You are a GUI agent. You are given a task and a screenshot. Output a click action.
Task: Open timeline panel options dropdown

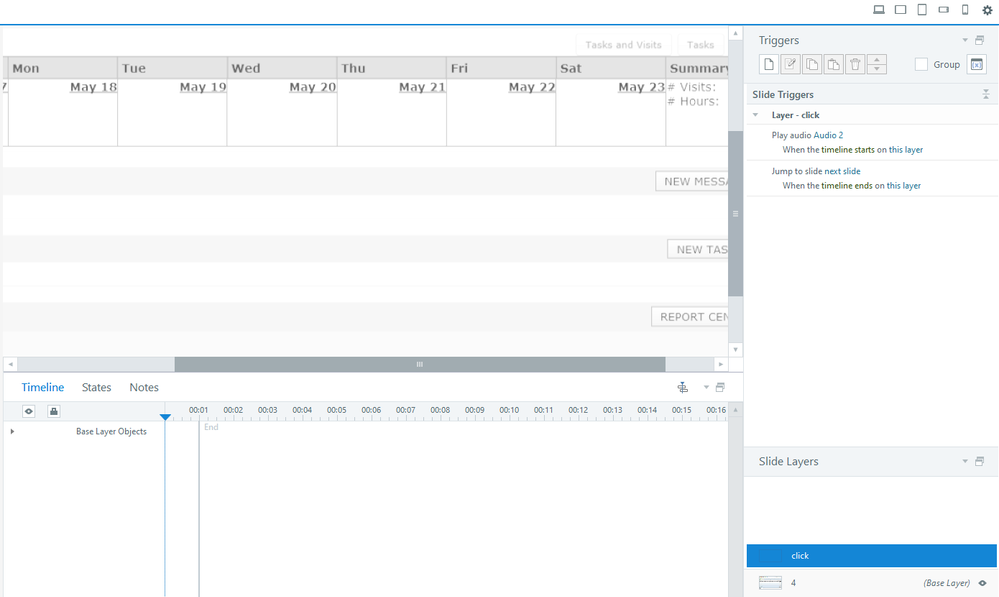point(706,387)
